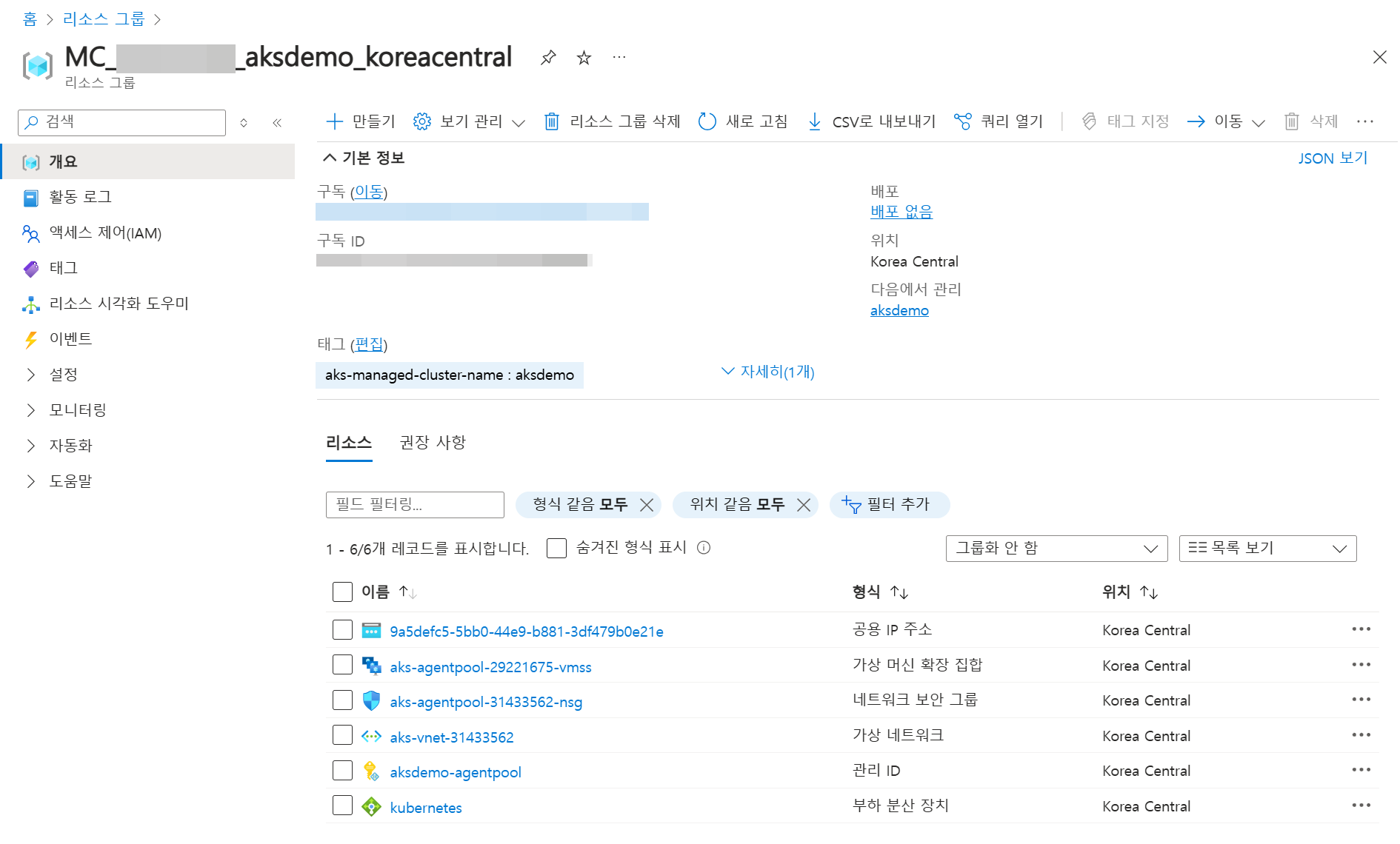Click the sidebar search sort arrows icon
1400x844 pixels.
coord(244,123)
